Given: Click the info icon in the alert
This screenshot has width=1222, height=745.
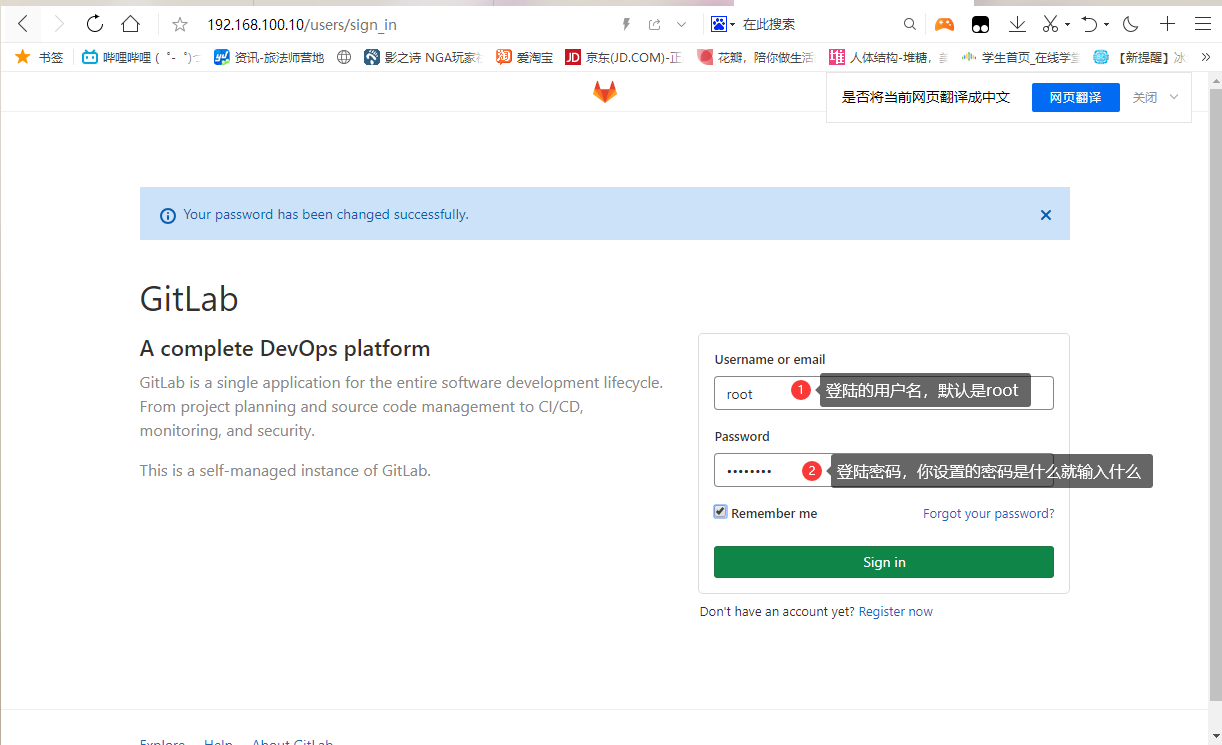Looking at the screenshot, I should (x=167, y=215).
